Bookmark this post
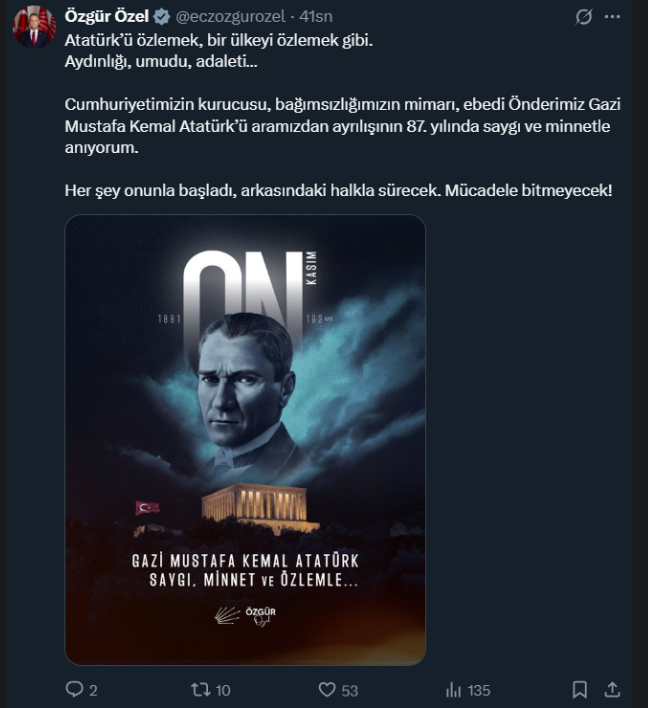This screenshot has height=708, width=648. coord(580,689)
